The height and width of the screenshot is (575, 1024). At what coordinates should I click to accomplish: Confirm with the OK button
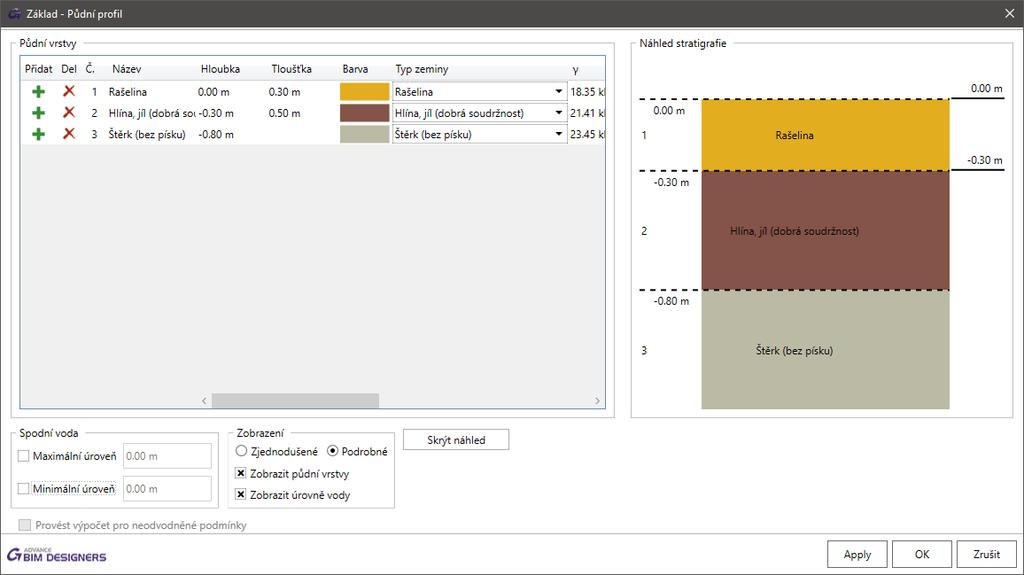pyautogui.click(x=921, y=554)
